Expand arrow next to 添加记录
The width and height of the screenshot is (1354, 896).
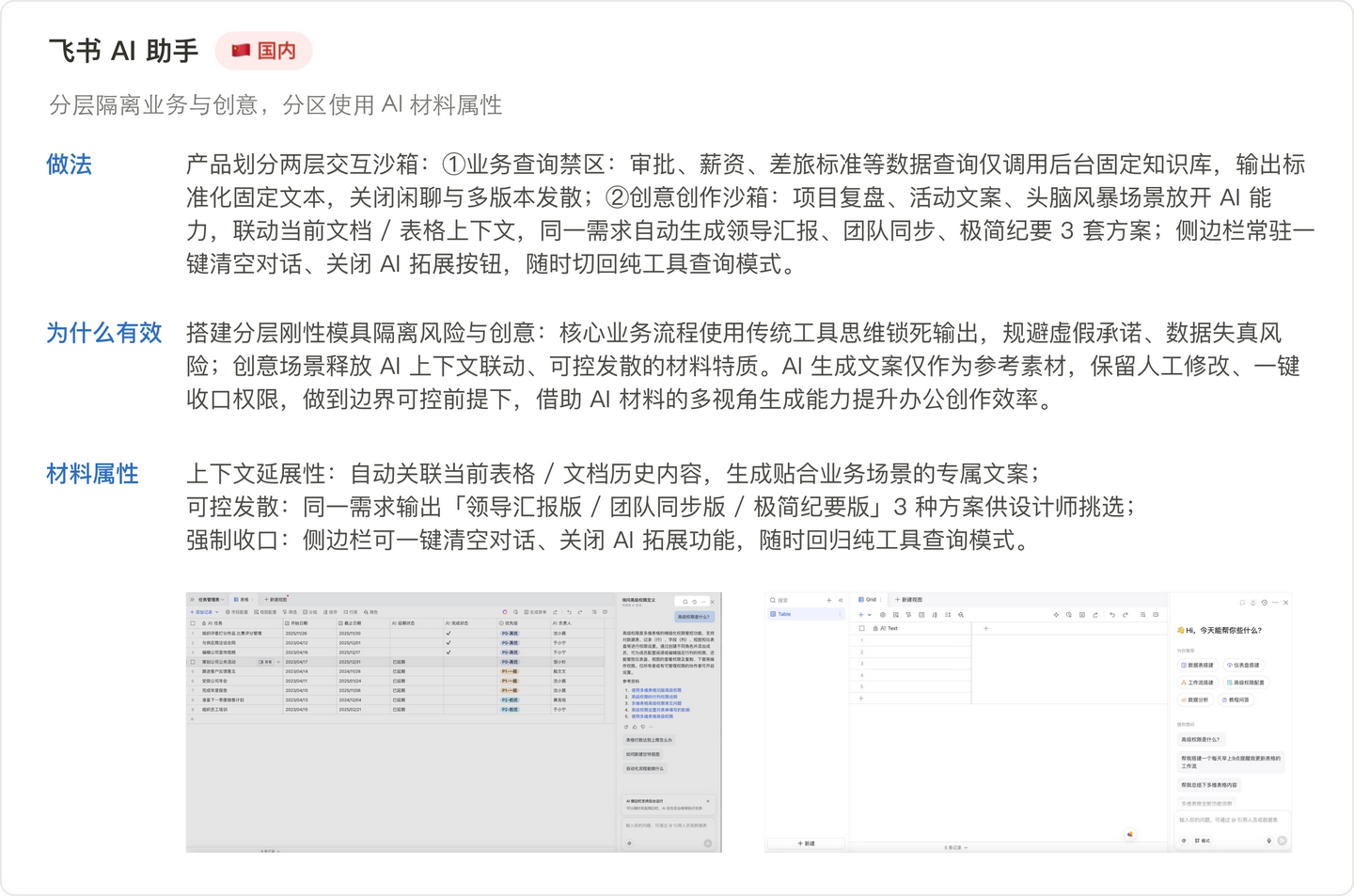(x=217, y=612)
